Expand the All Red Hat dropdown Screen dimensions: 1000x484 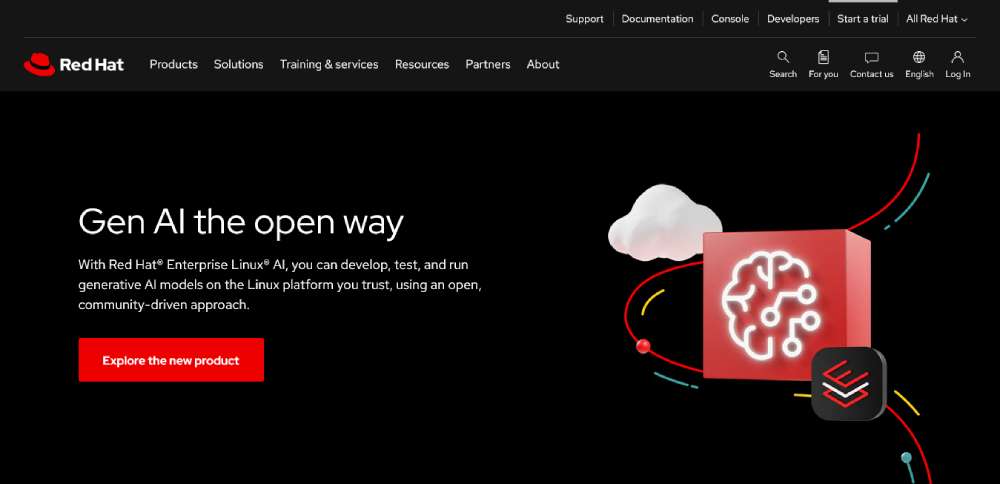click(936, 19)
